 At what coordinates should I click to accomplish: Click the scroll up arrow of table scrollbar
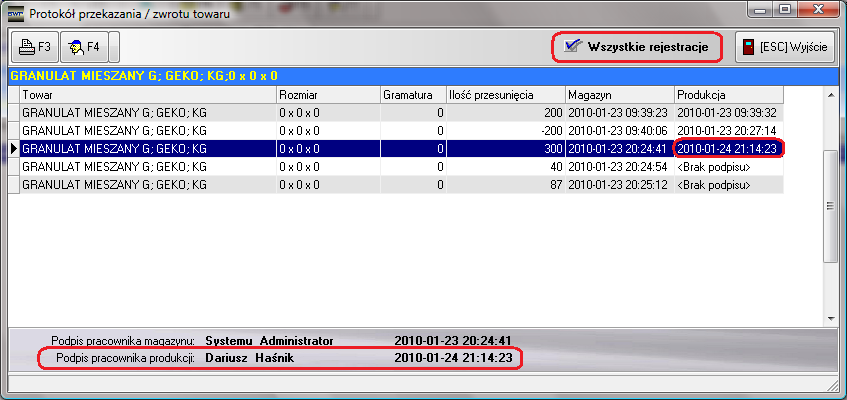pyautogui.click(x=829, y=95)
